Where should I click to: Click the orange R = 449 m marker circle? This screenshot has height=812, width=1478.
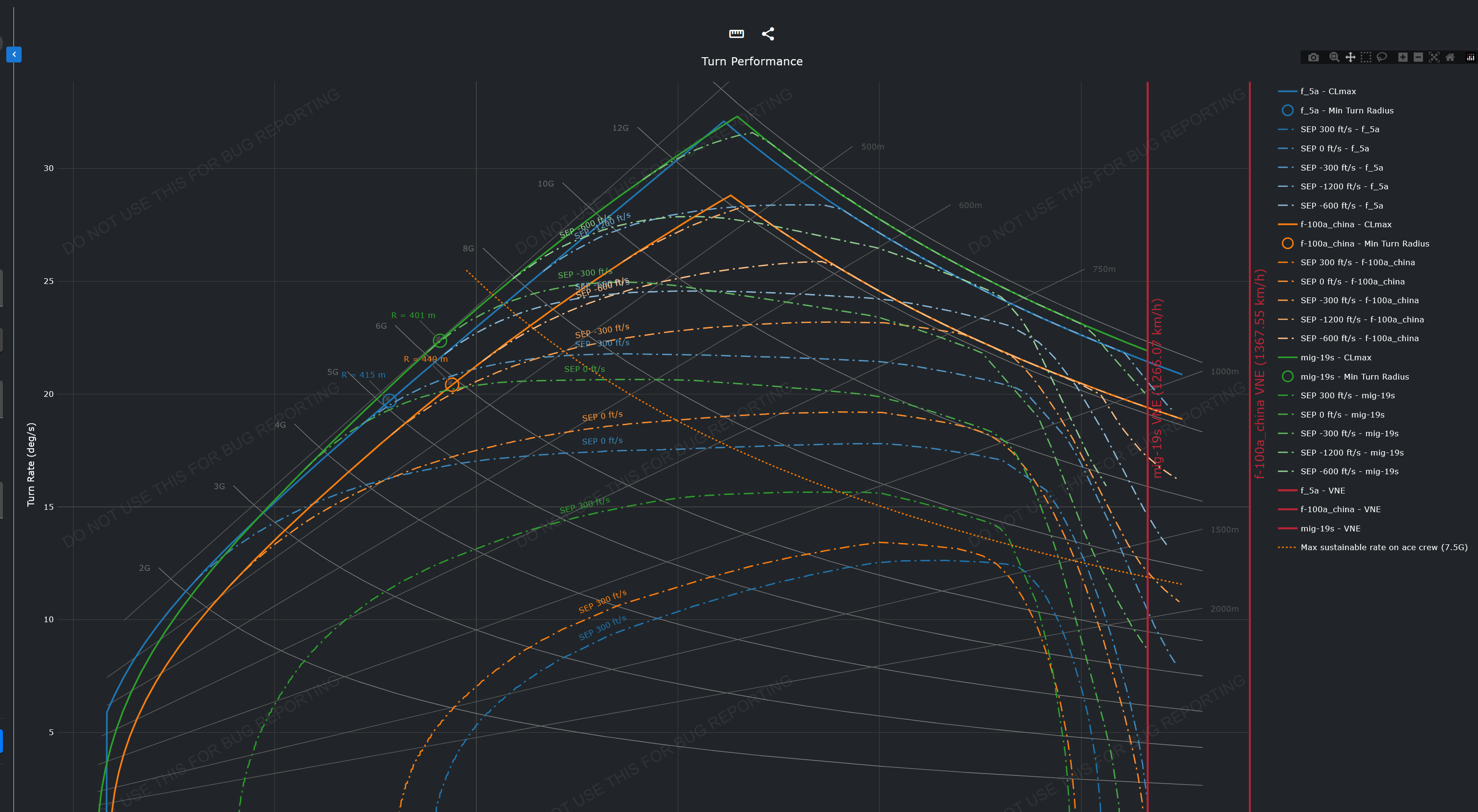point(452,384)
